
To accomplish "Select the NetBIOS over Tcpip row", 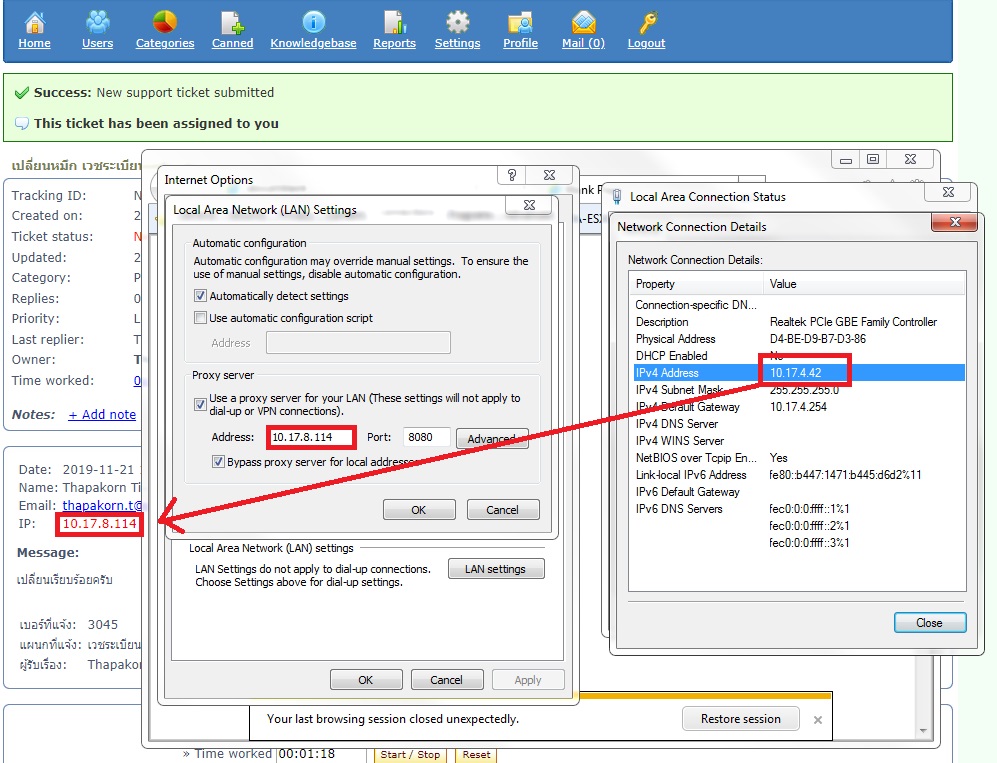I will (x=798, y=458).
